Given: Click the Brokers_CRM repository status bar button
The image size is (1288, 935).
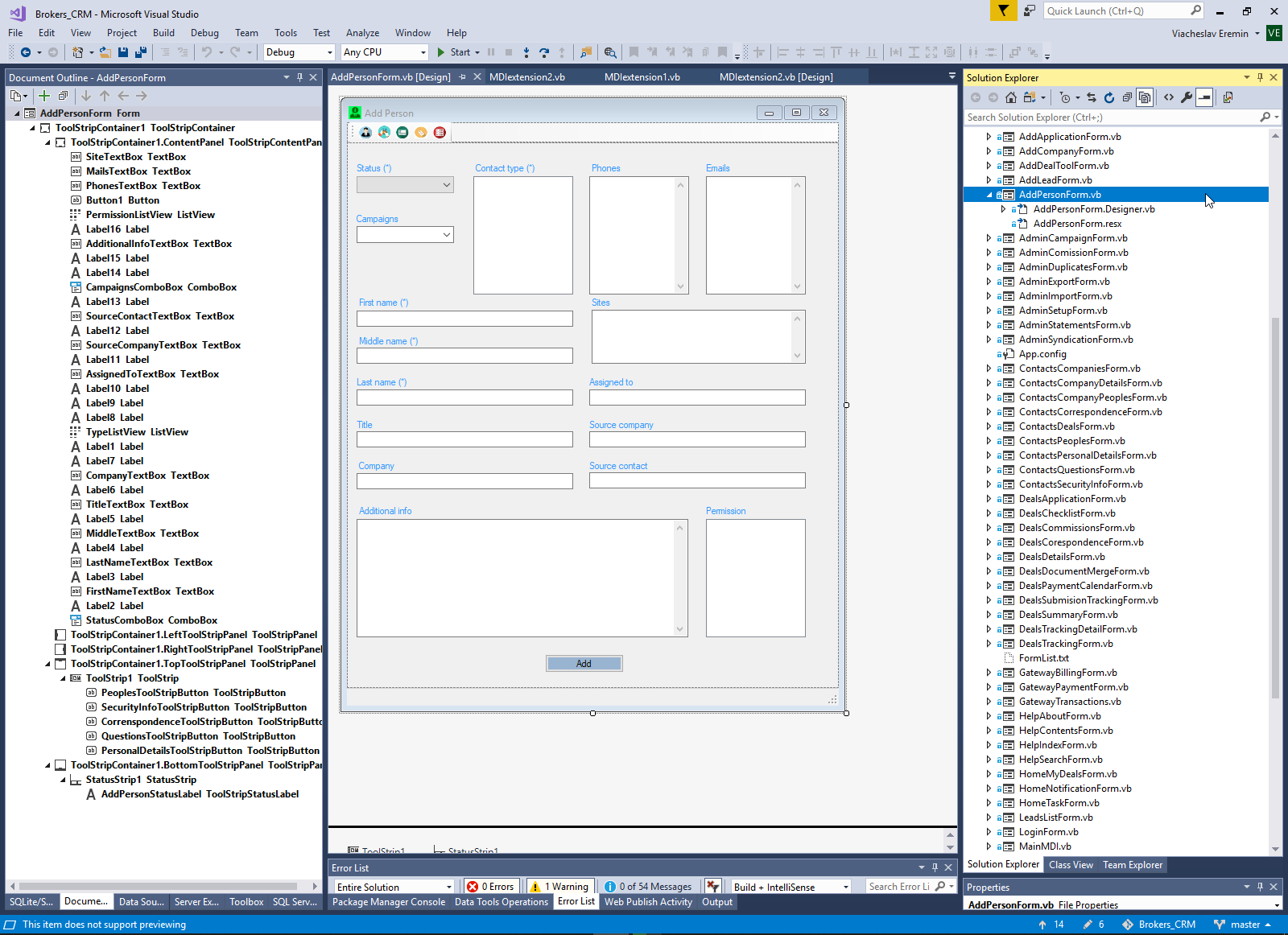Looking at the screenshot, I should (1159, 925).
